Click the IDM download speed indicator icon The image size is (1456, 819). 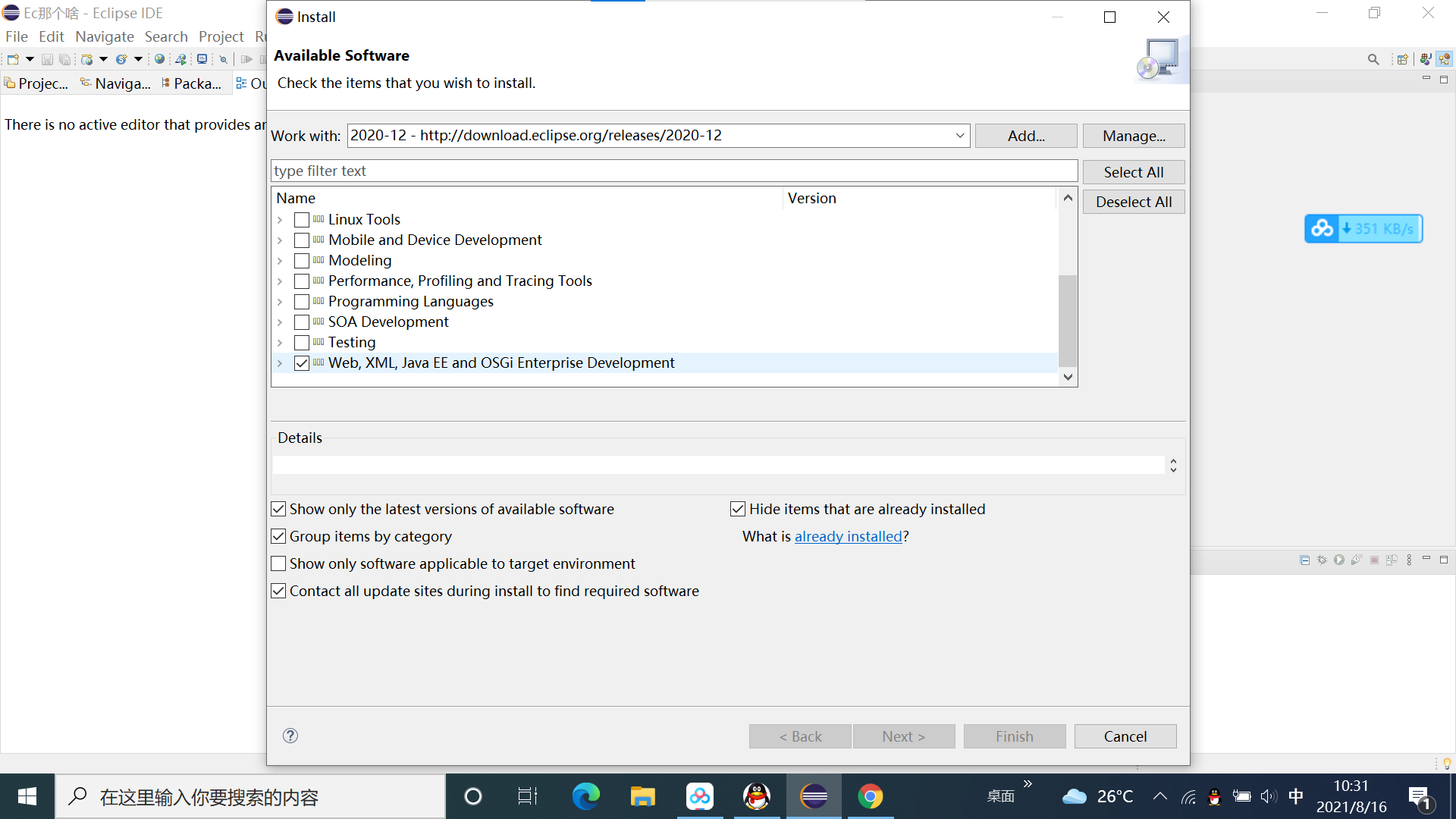click(x=1363, y=229)
